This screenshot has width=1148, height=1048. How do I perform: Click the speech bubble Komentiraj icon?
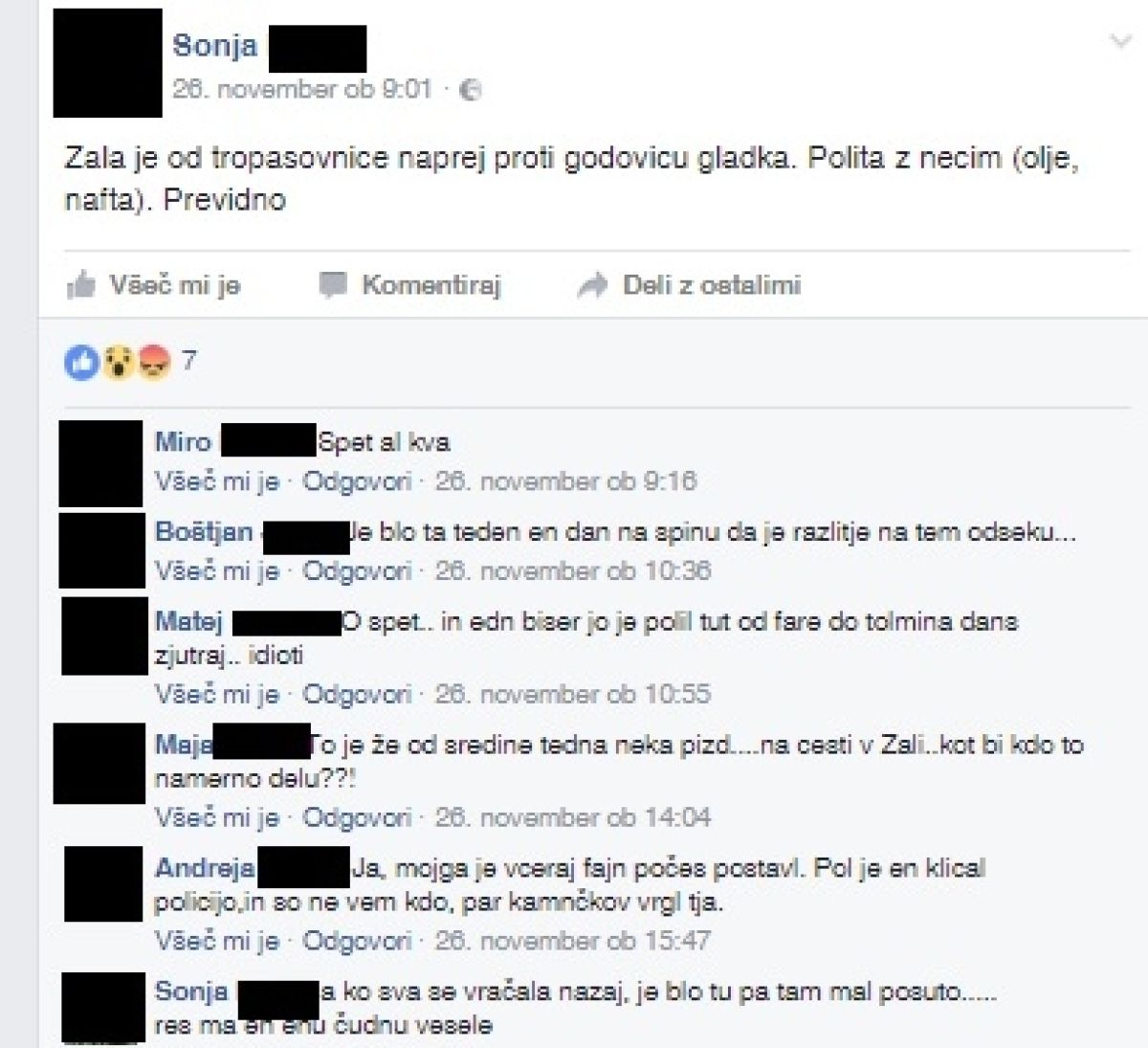331,285
